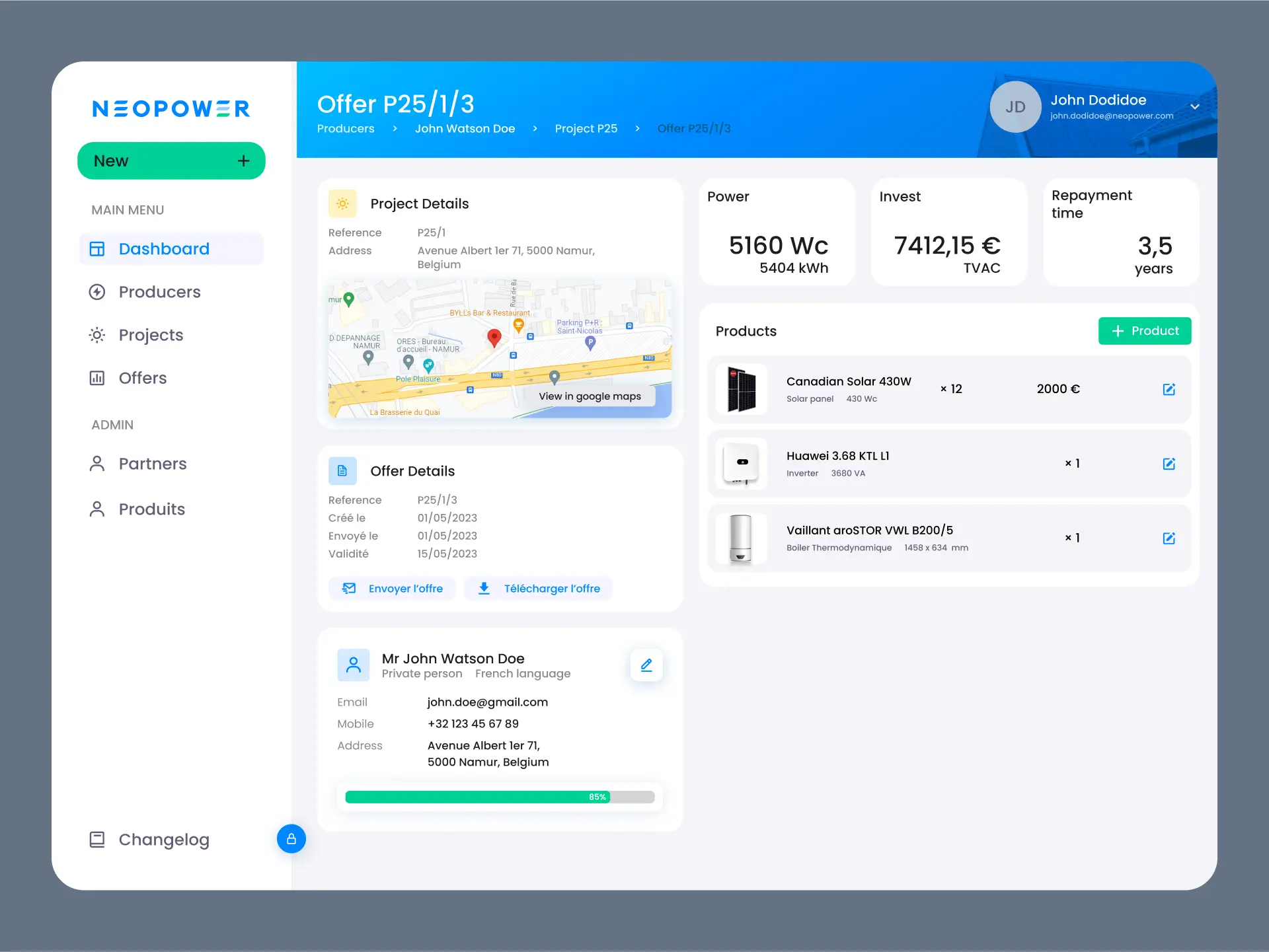Expand the John Dodidoe account dropdown
This screenshot has height=952, width=1269.
1195,107
